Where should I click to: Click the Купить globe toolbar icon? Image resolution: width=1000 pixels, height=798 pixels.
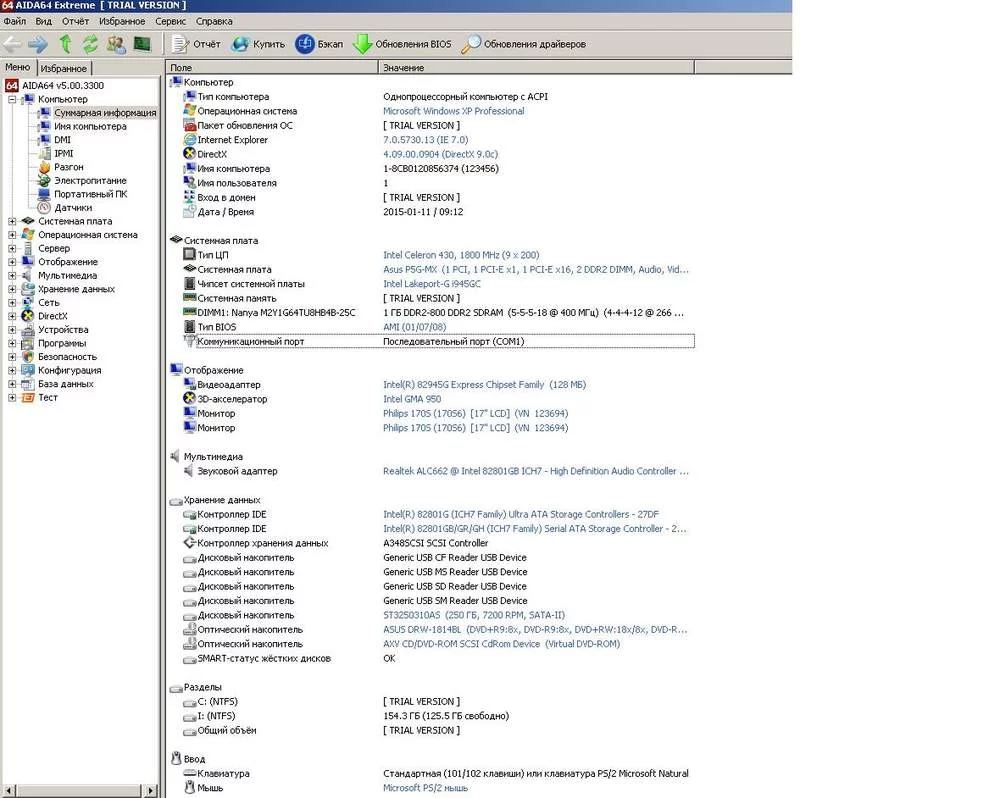(240, 44)
